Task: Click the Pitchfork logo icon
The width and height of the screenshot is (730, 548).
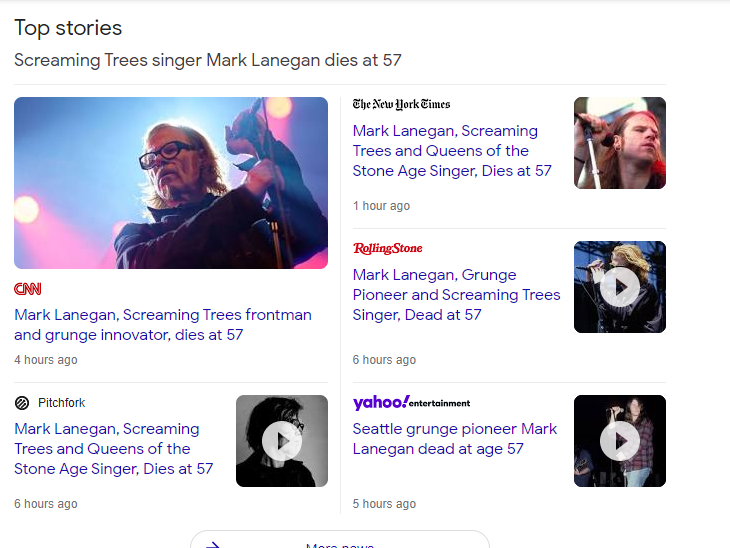Action: pyautogui.click(x=22, y=403)
